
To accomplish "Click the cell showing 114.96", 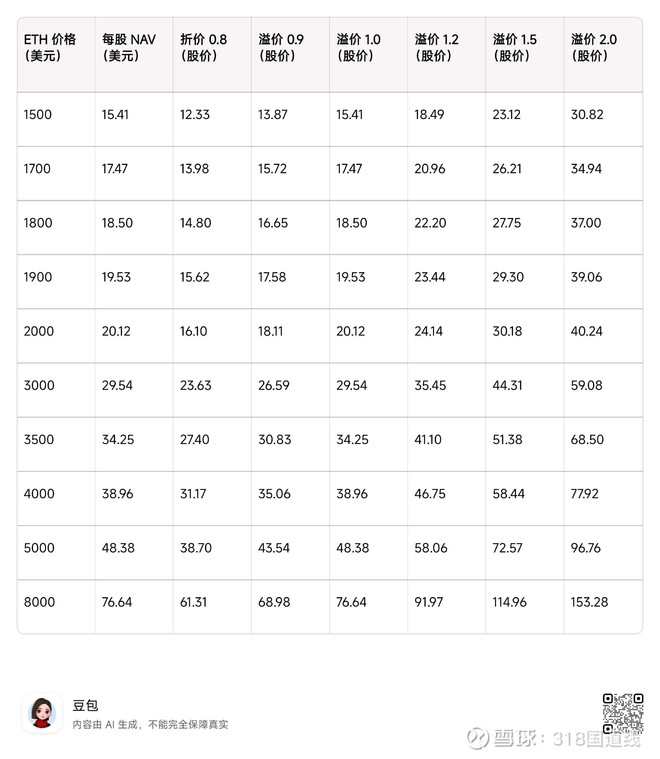I will click(x=513, y=602).
